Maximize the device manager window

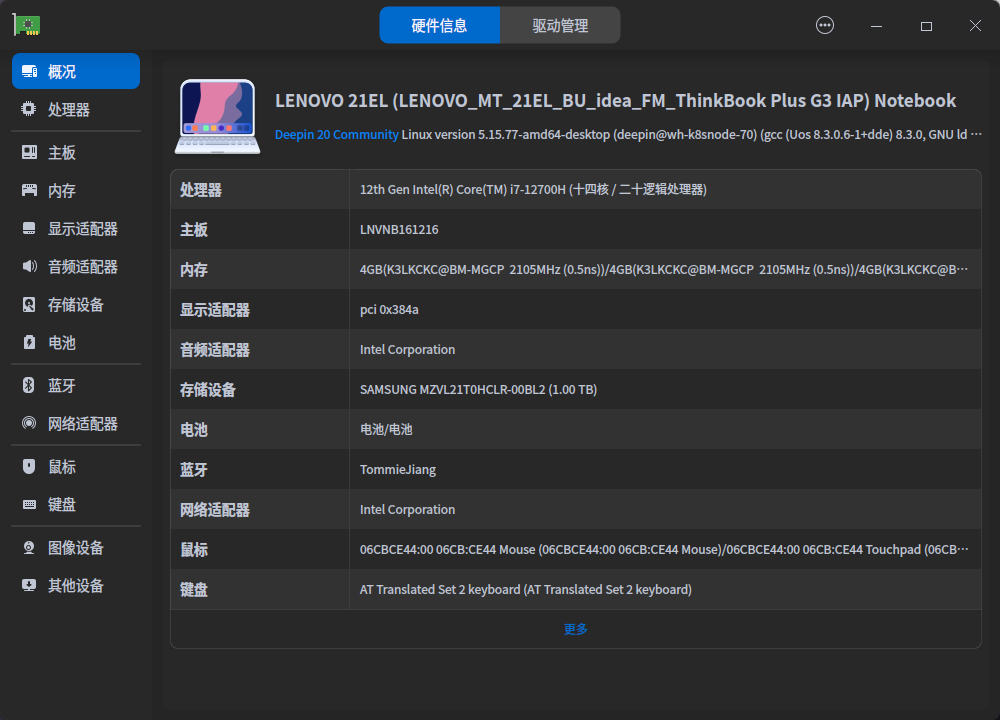[926, 26]
